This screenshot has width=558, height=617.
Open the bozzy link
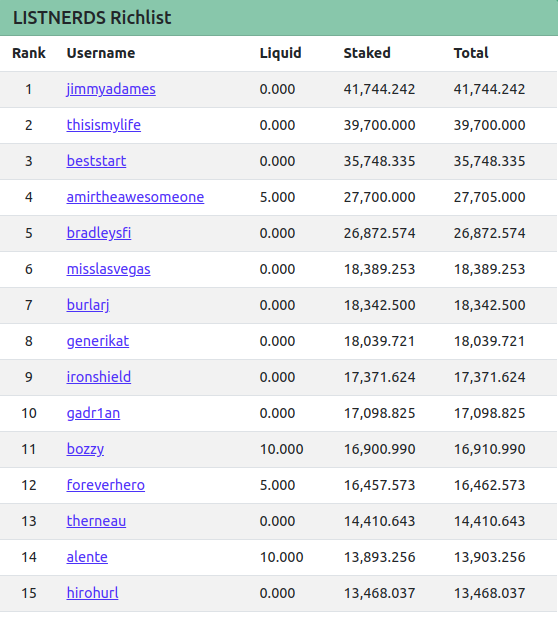pos(85,449)
